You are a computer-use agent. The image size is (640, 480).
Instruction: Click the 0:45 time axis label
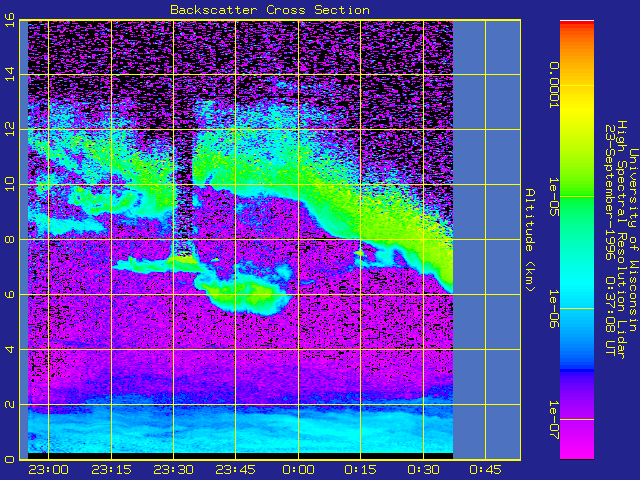[x=485, y=470]
